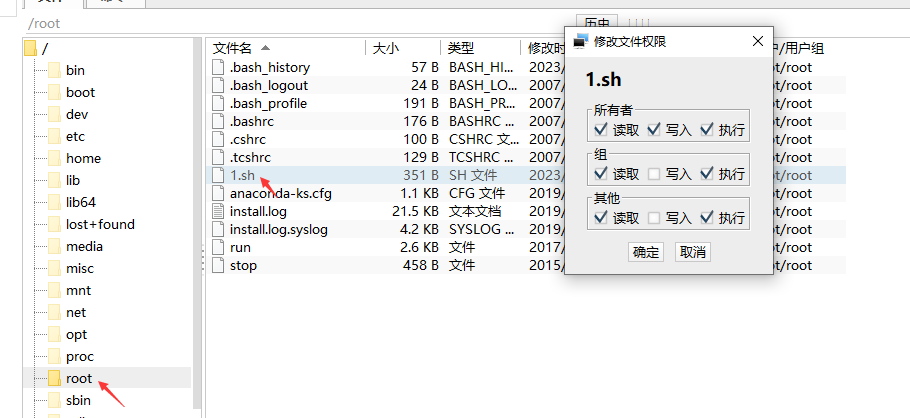The width and height of the screenshot is (910, 418).
Task: Uncheck owner write permission checkbox
Action: (654, 130)
